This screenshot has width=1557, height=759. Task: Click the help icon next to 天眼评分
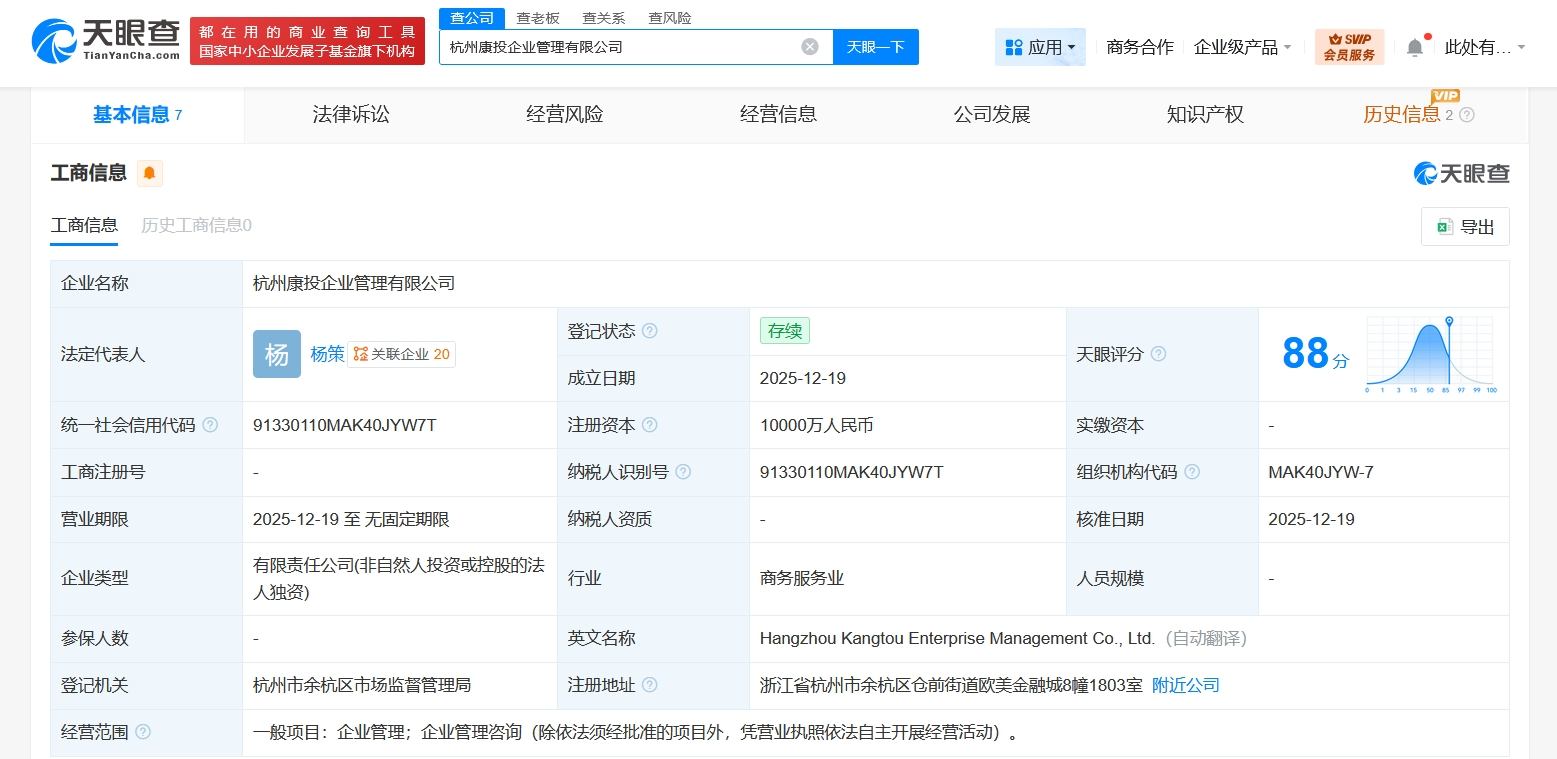[1158, 354]
